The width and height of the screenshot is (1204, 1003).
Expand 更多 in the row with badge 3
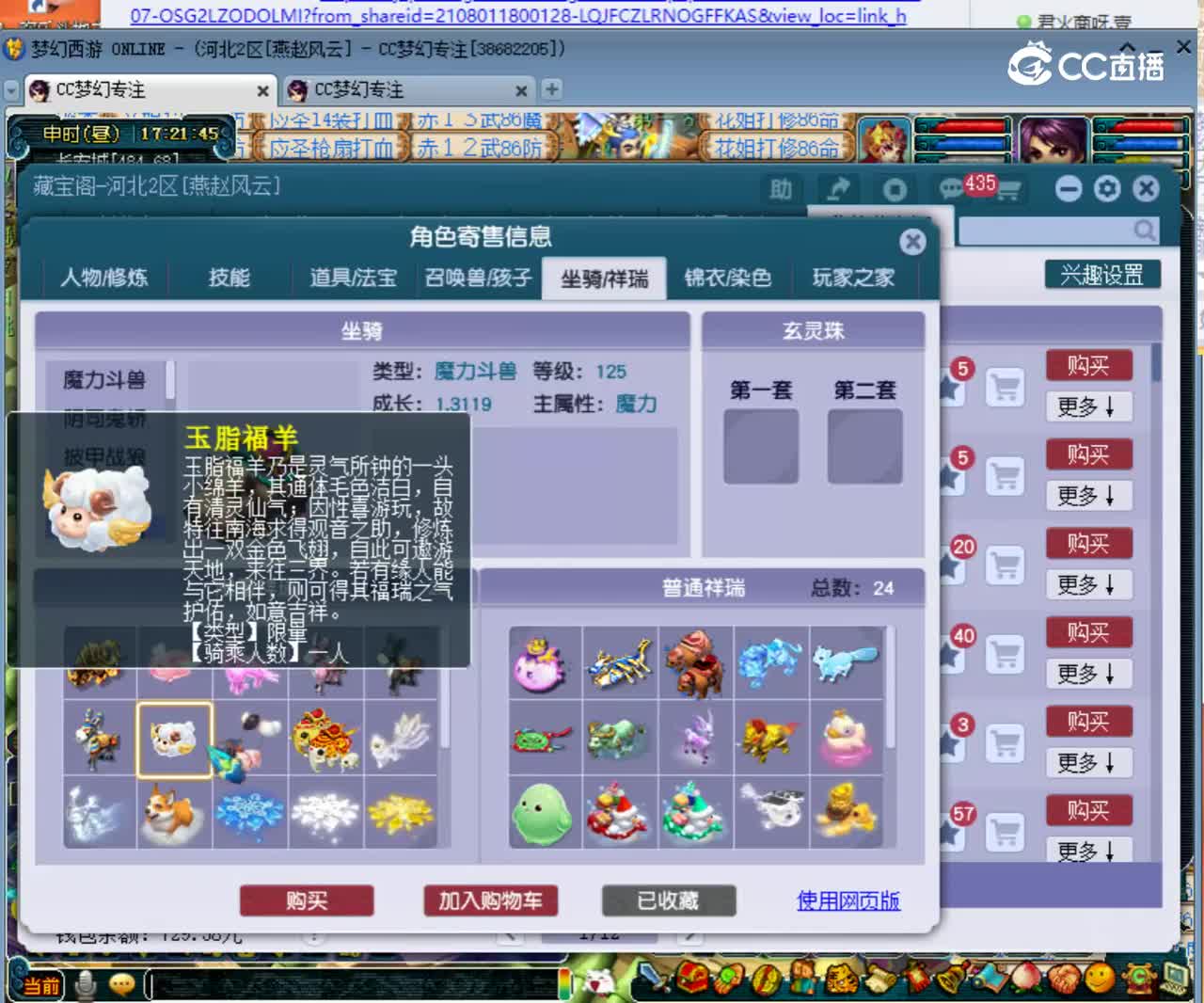[1088, 762]
